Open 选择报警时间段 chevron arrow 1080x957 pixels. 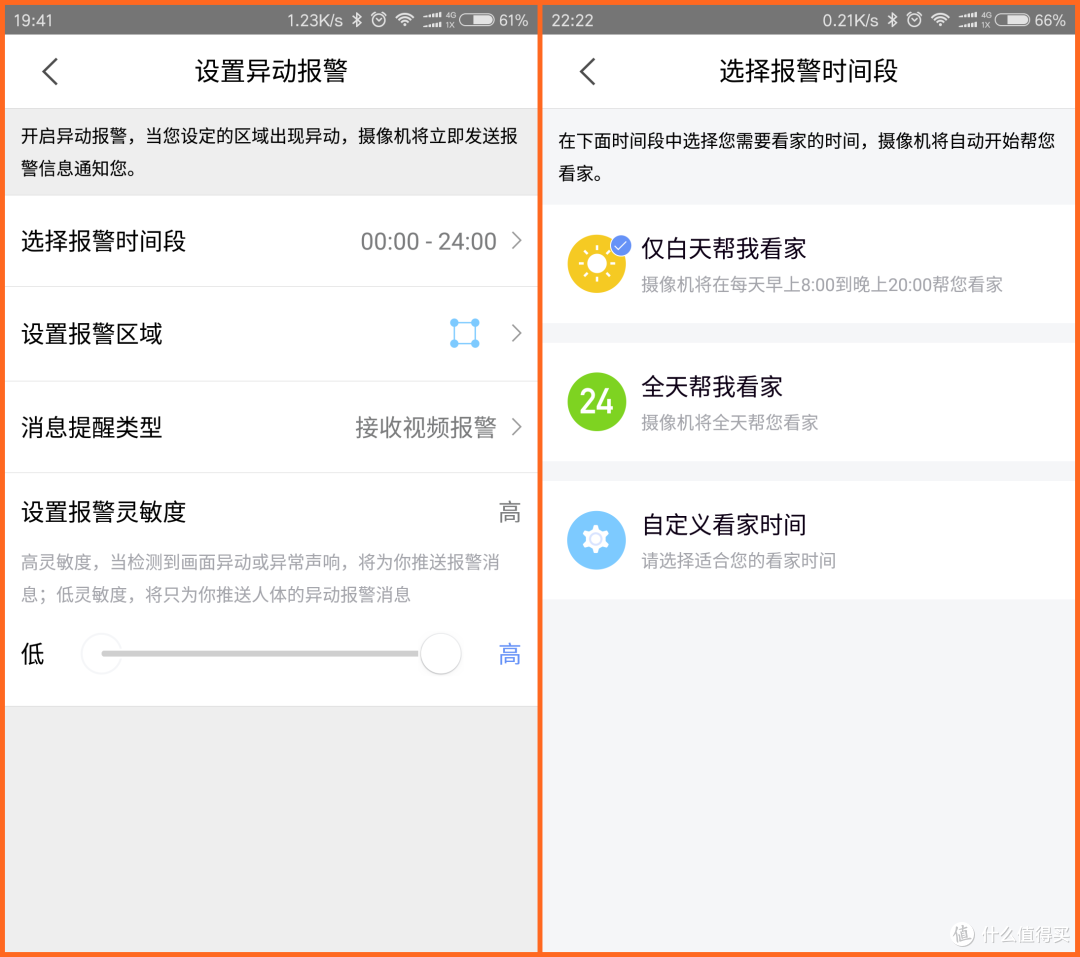click(x=517, y=240)
